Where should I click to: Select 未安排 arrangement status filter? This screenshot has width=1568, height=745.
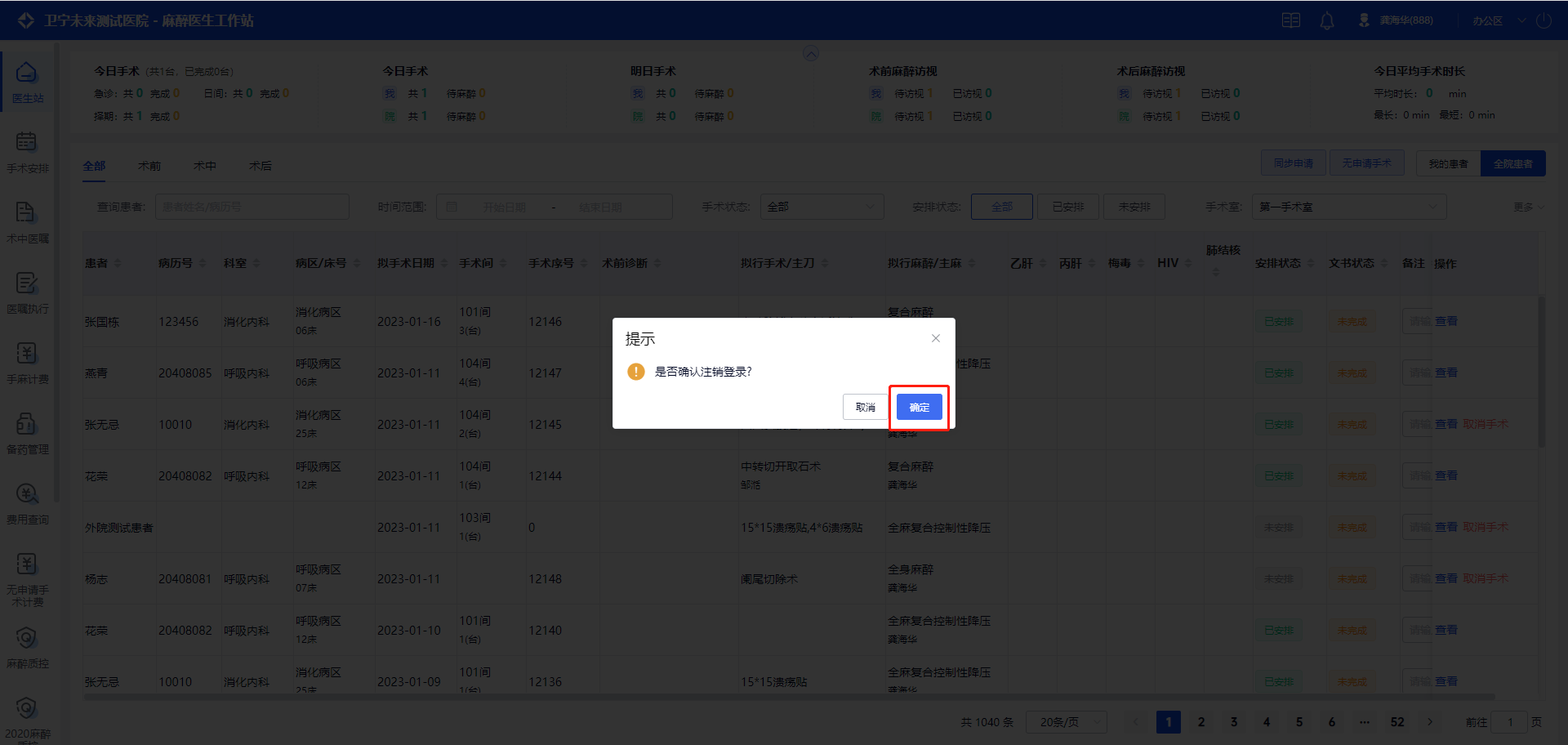pos(1134,207)
